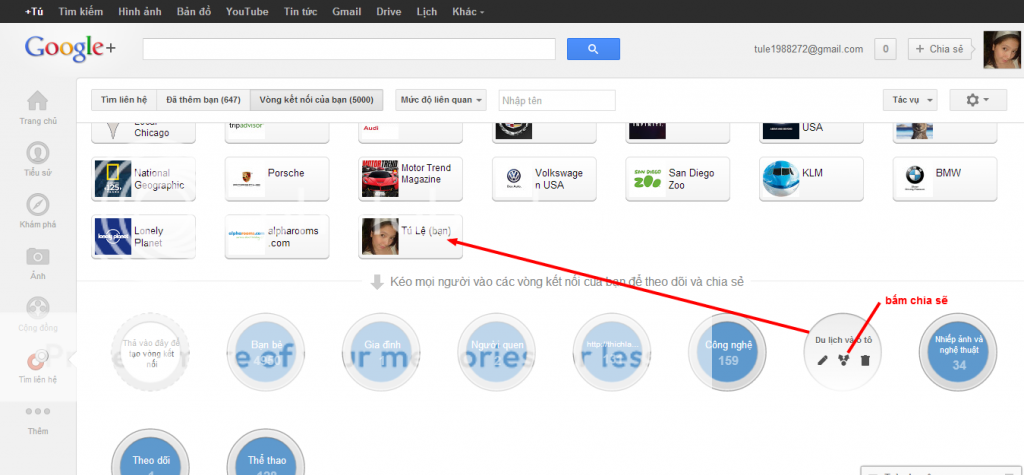Click the share icon on Du lịch circle

843,360
